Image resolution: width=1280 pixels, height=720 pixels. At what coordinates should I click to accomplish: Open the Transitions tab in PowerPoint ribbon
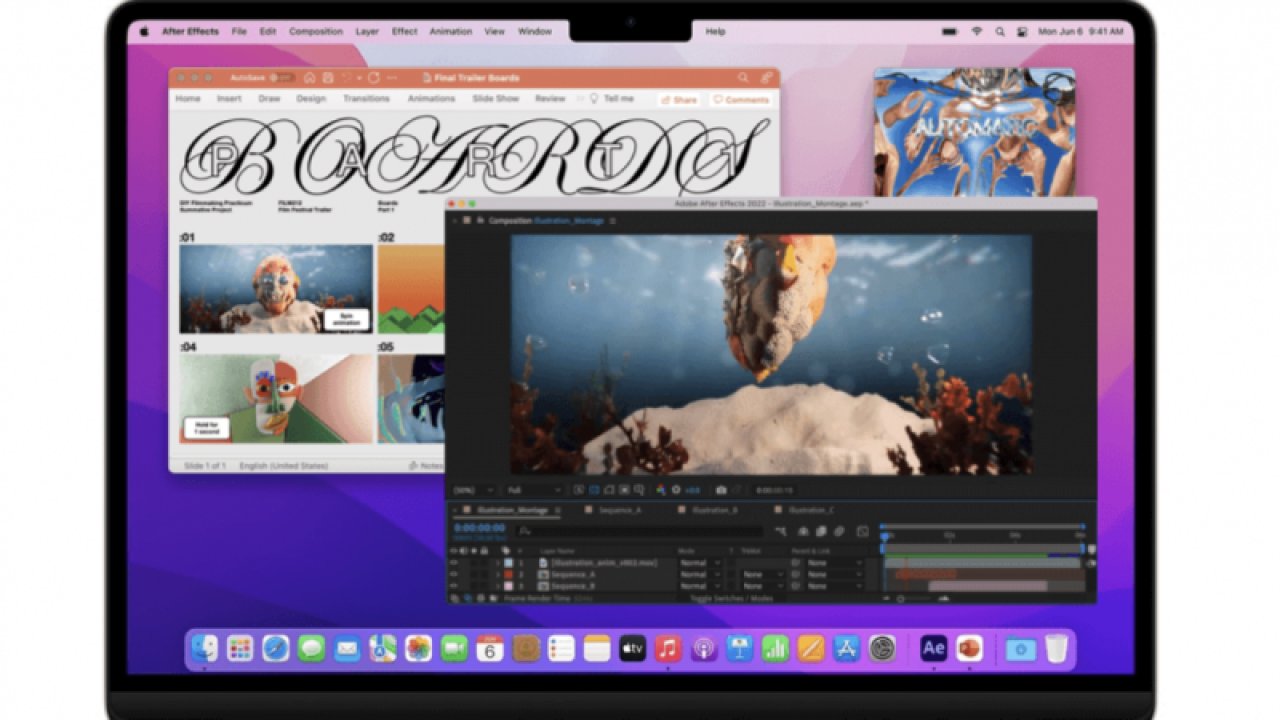click(366, 99)
